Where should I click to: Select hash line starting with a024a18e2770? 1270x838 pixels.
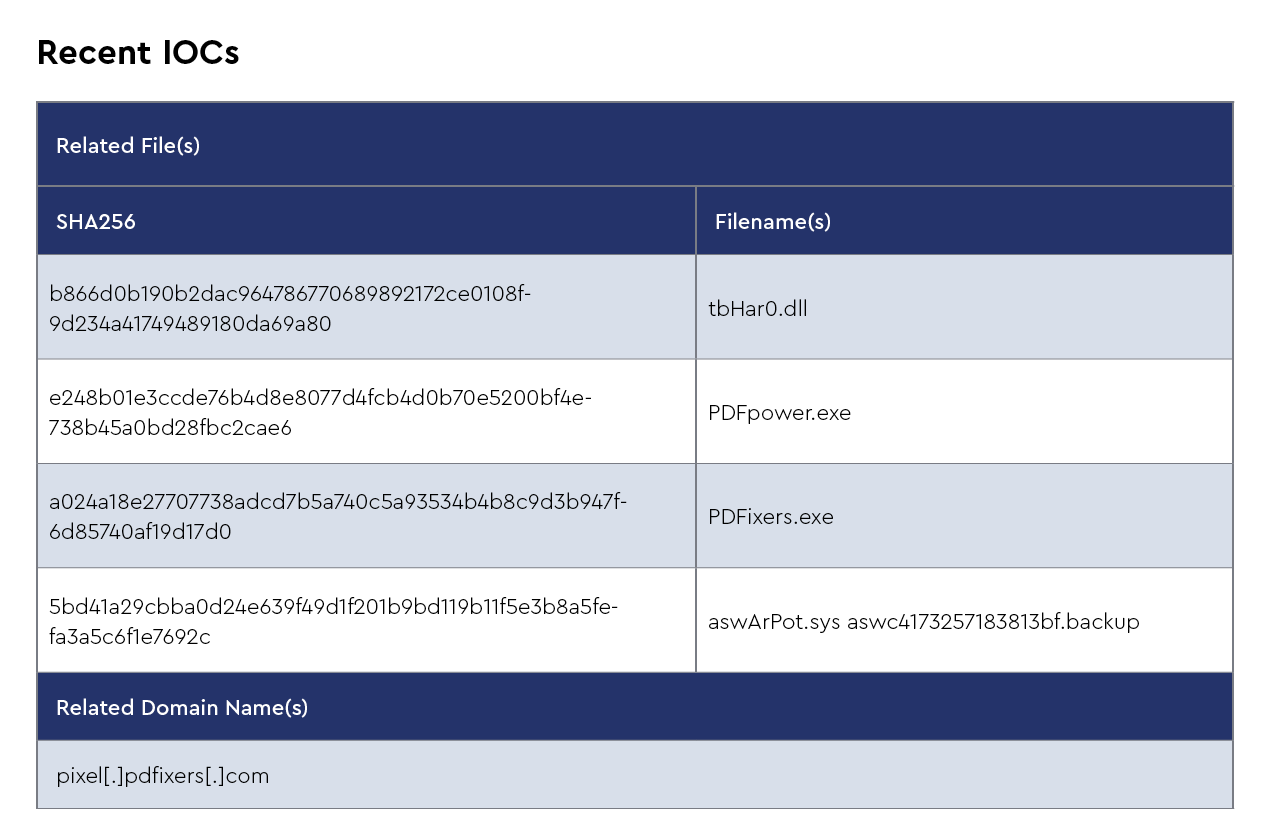[x=338, y=502]
